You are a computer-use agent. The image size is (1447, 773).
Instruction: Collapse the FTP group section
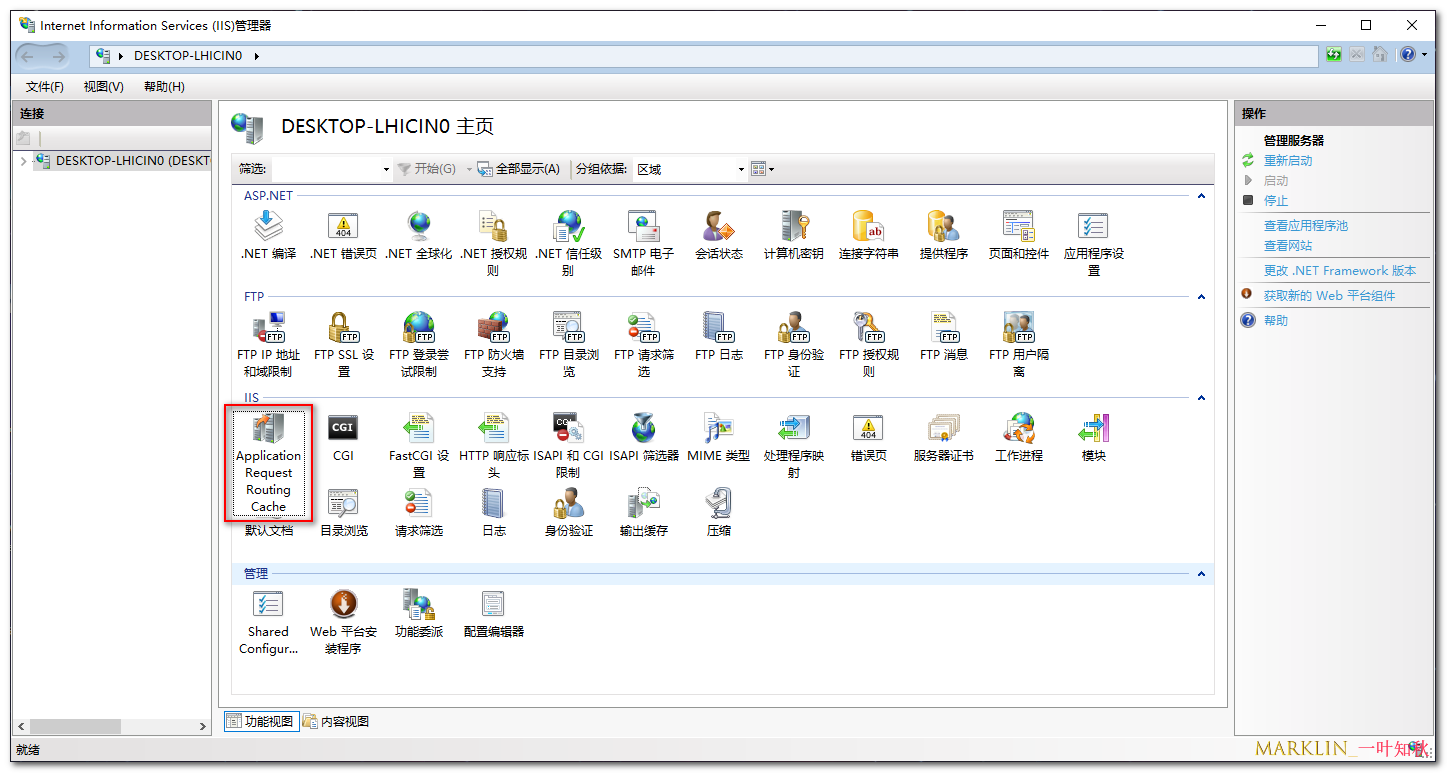pyautogui.click(x=1202, y=297)
